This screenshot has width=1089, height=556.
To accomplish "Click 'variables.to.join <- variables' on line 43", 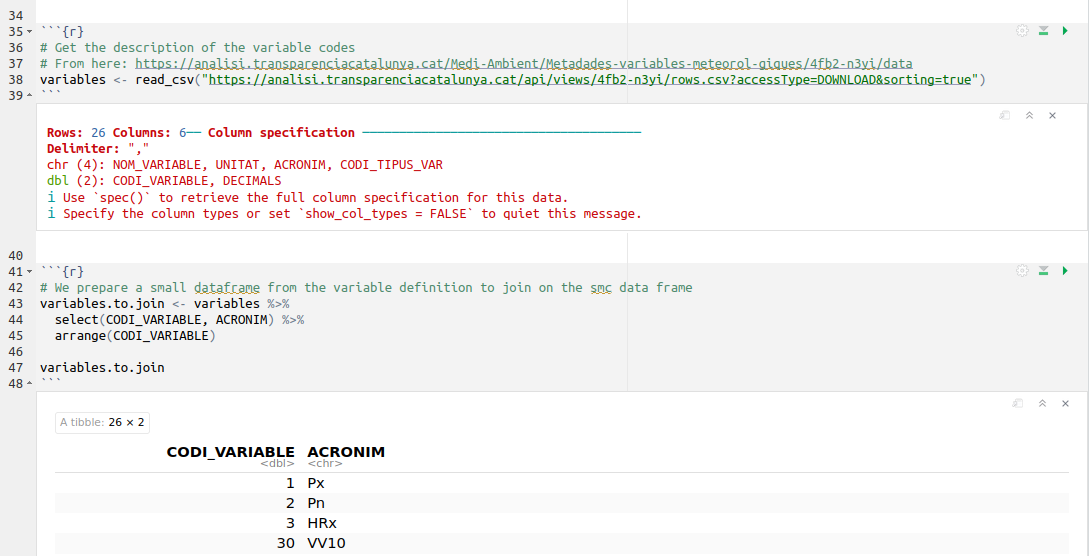I will tap(149, 304).
